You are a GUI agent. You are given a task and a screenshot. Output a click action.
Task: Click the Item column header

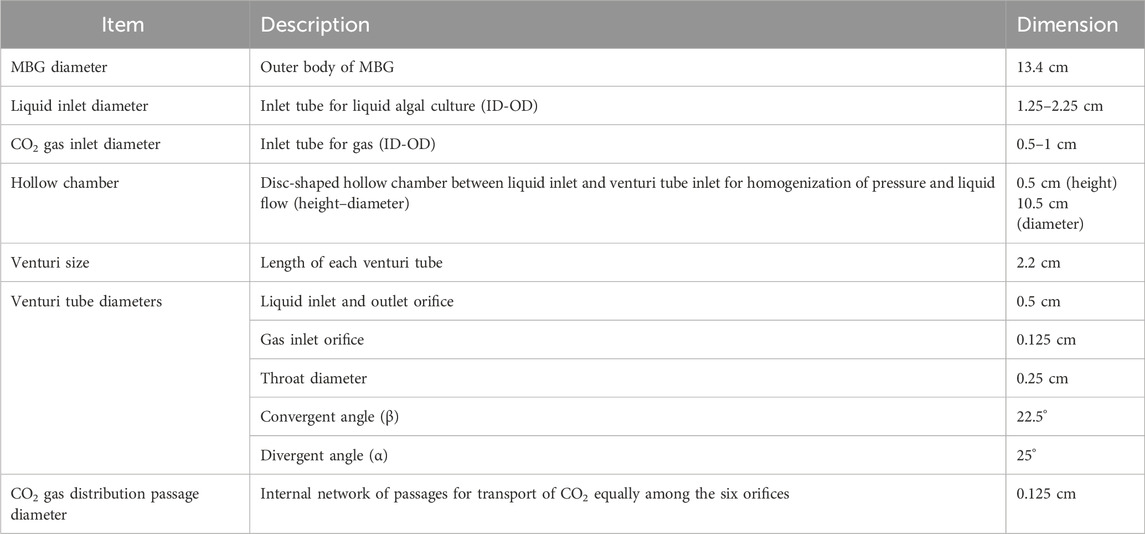(x=124, y=26)
